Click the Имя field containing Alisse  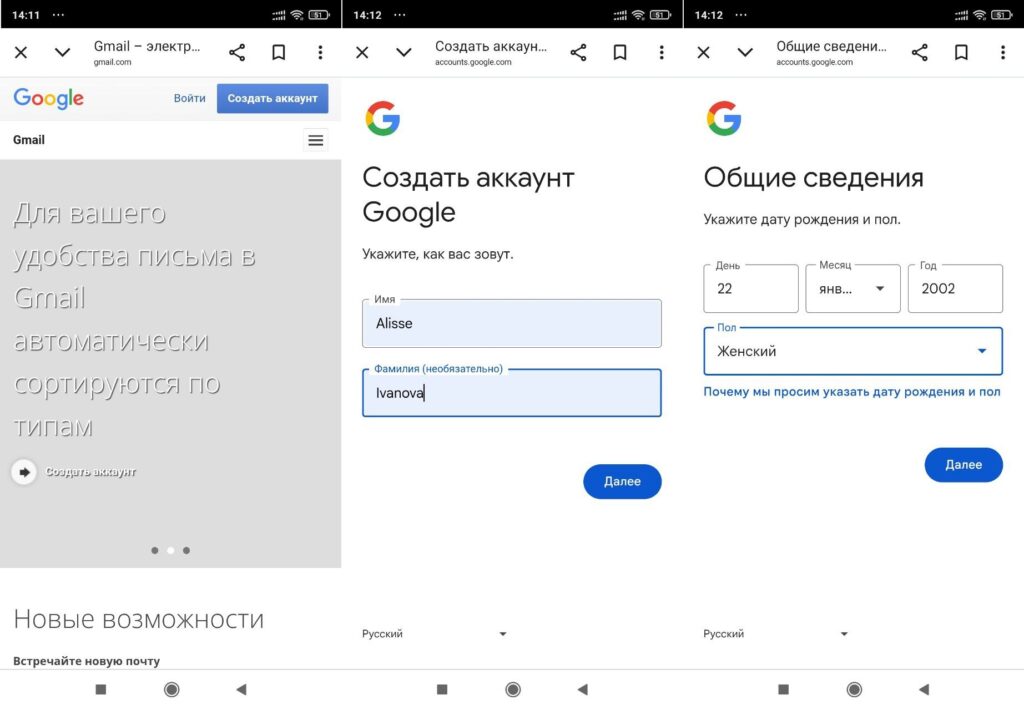tap(511, 323)
